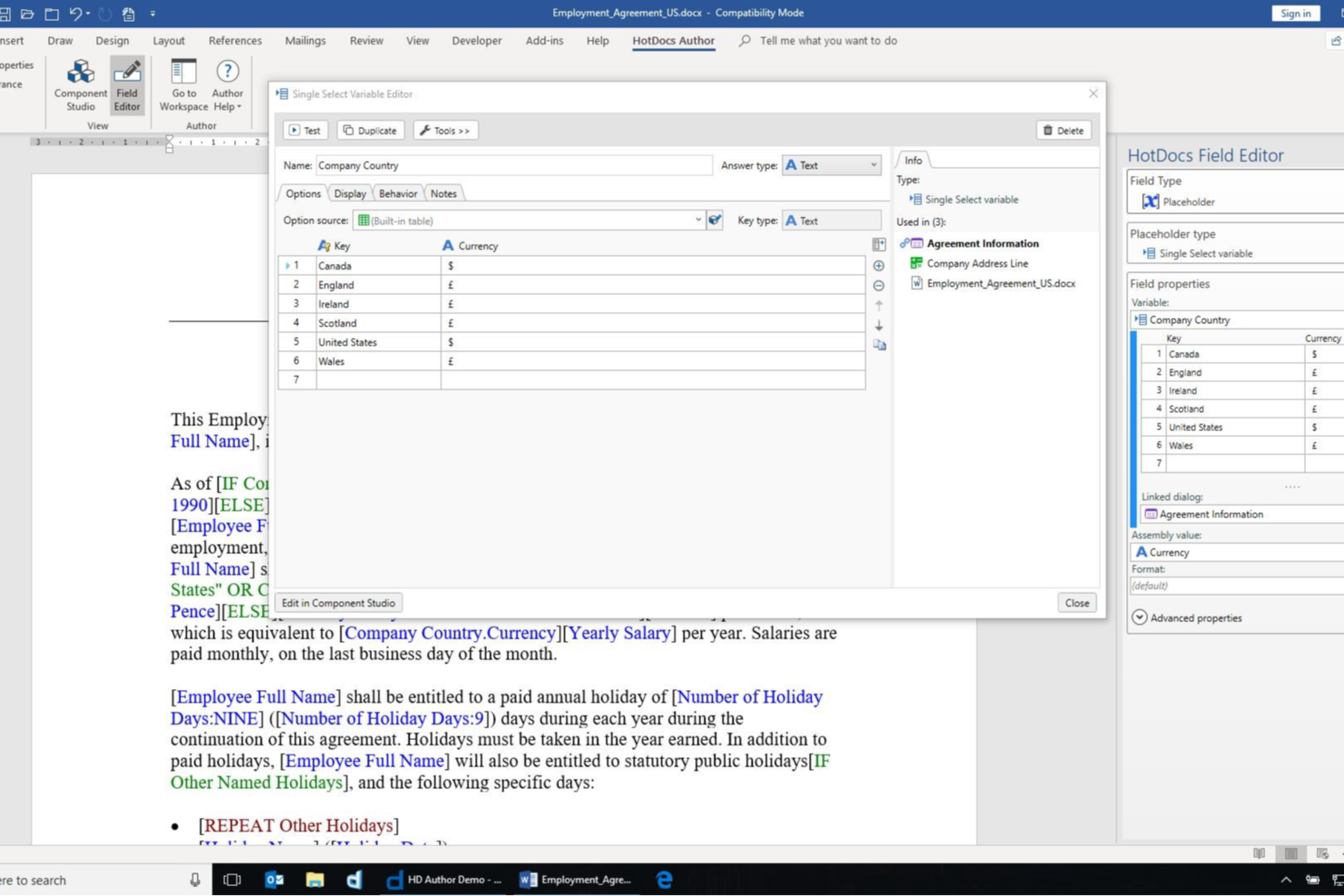The width and height of the screenshot is (1344, 896).
Task: Click the Edit in Component Studio button
Action: [338, 603]
